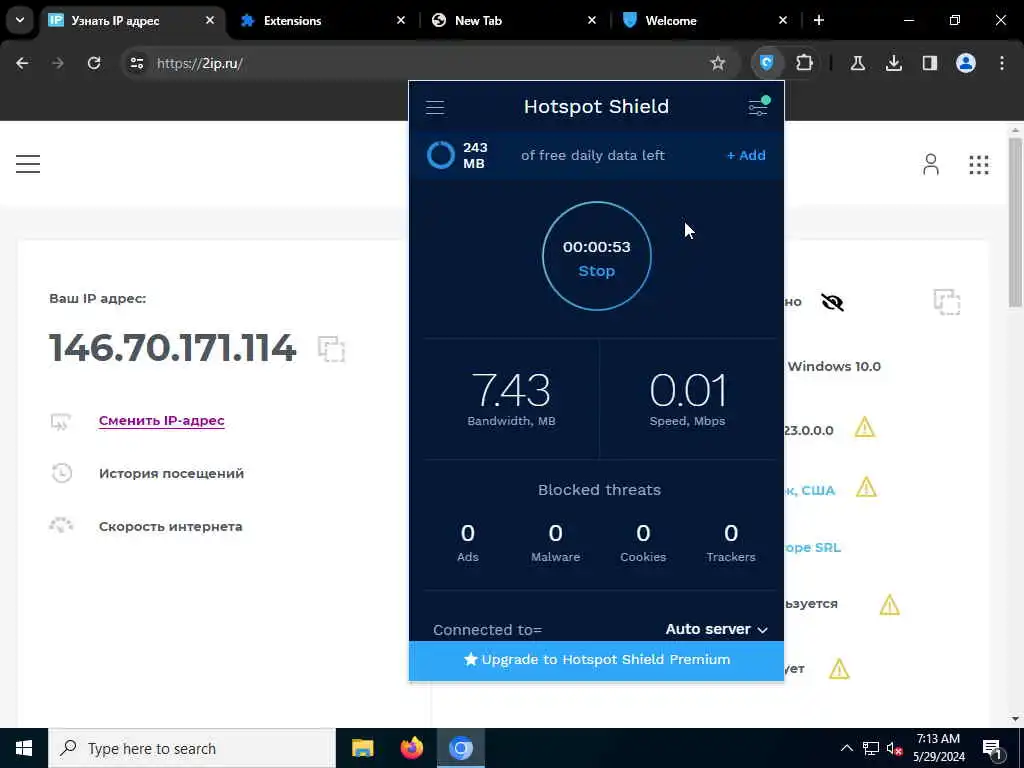The image size is (1024, 768).
Task: Click the 0.01 Speed value
Action: tap(688, 390)
